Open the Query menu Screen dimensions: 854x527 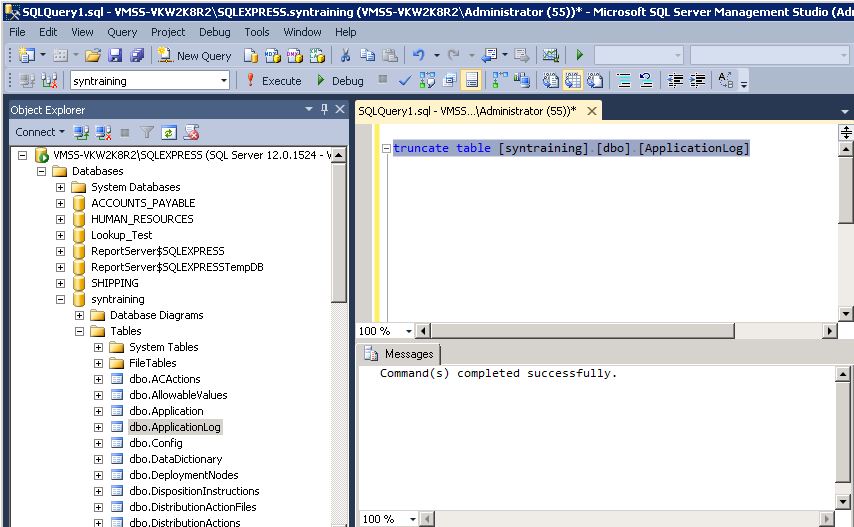(122, 32)
